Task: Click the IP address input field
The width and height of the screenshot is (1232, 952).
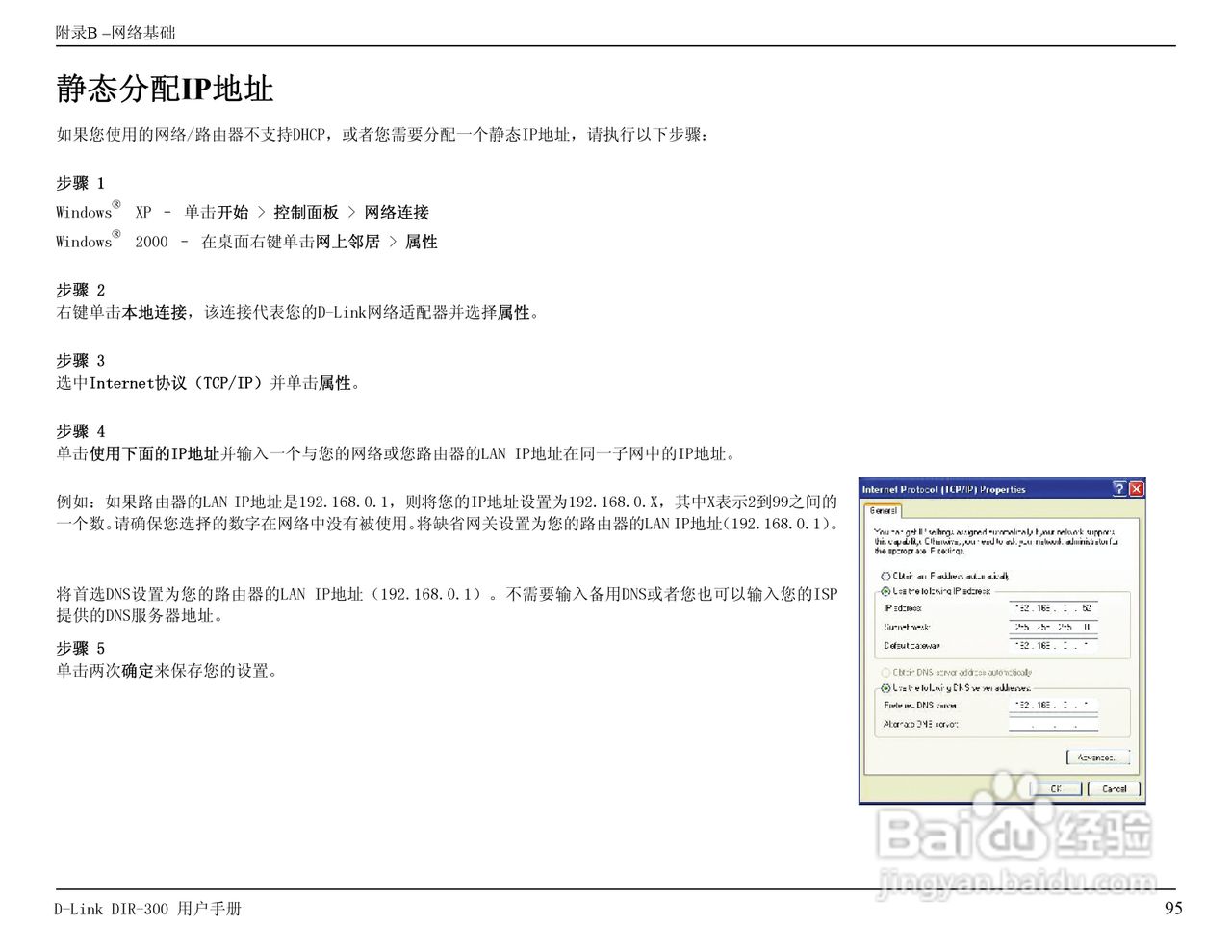Action: [1053, 608]
